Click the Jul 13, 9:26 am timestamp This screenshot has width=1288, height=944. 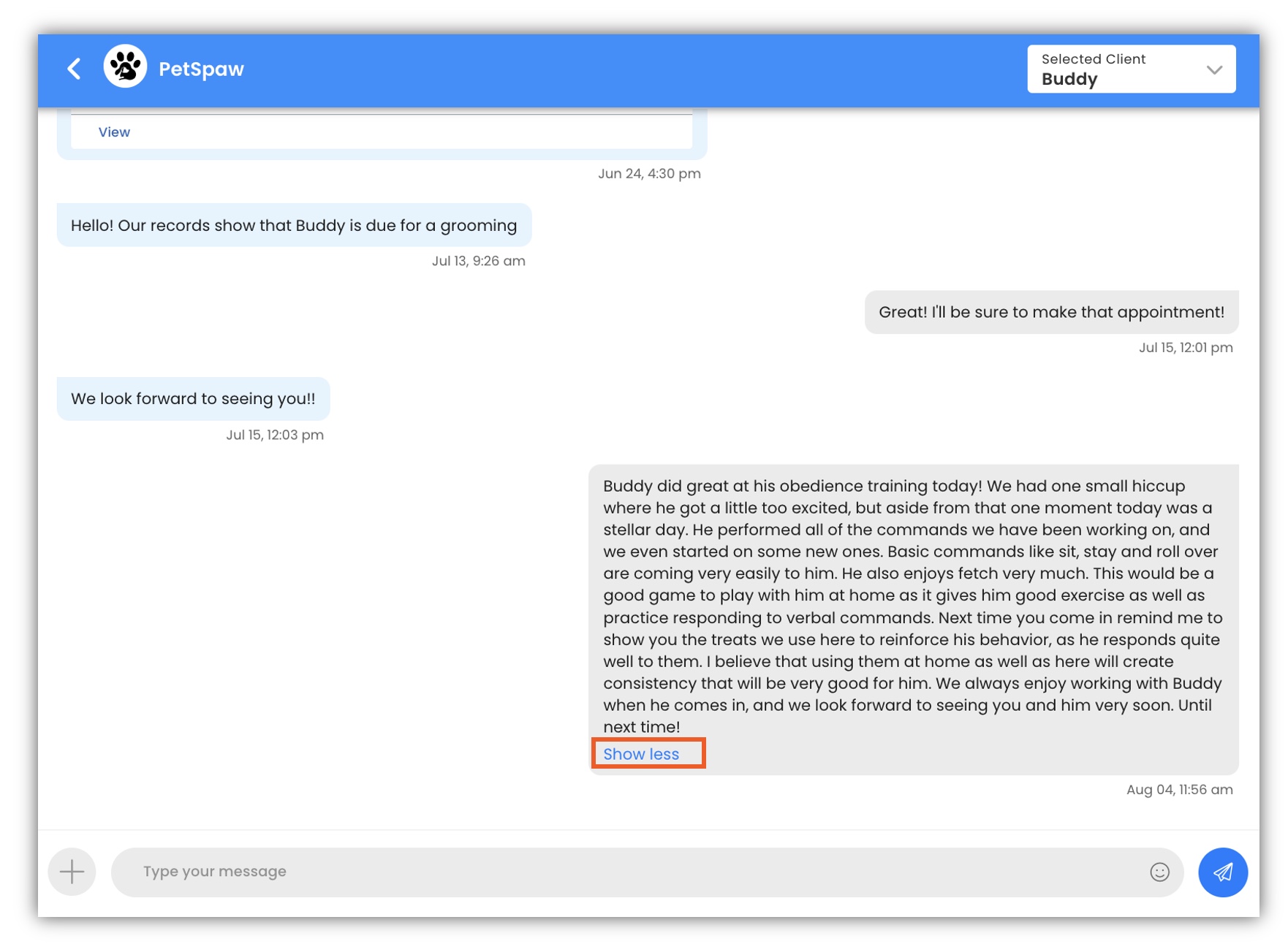(478, 261)
